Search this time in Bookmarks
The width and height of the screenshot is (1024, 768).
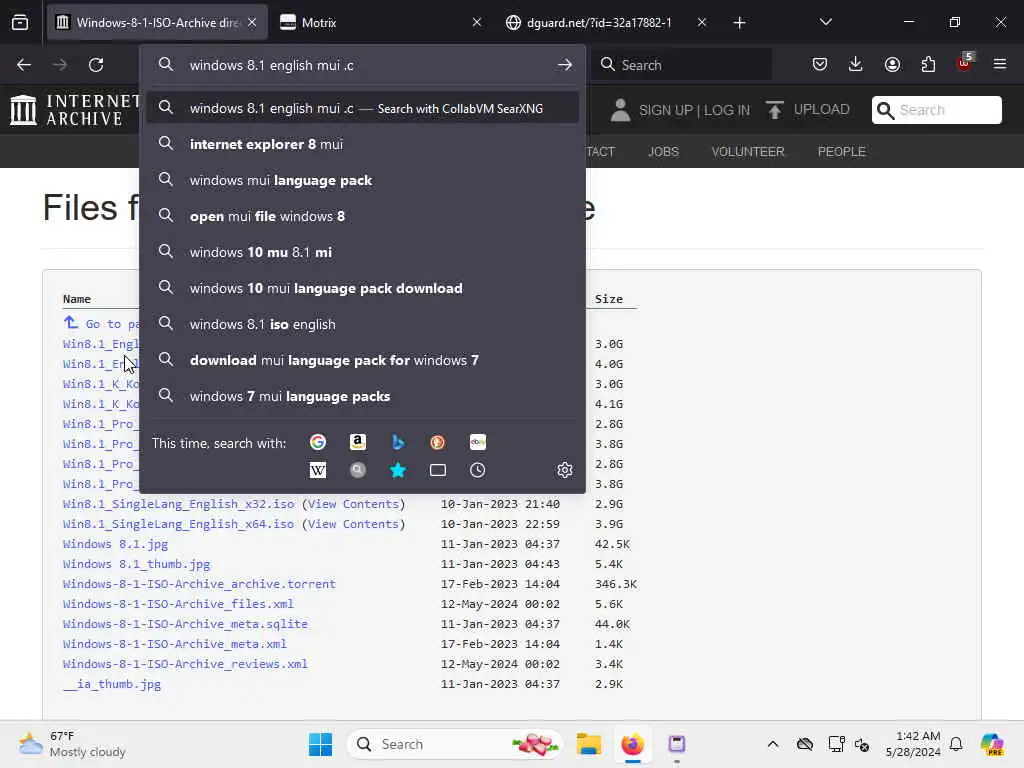click(x=398, y=470)
